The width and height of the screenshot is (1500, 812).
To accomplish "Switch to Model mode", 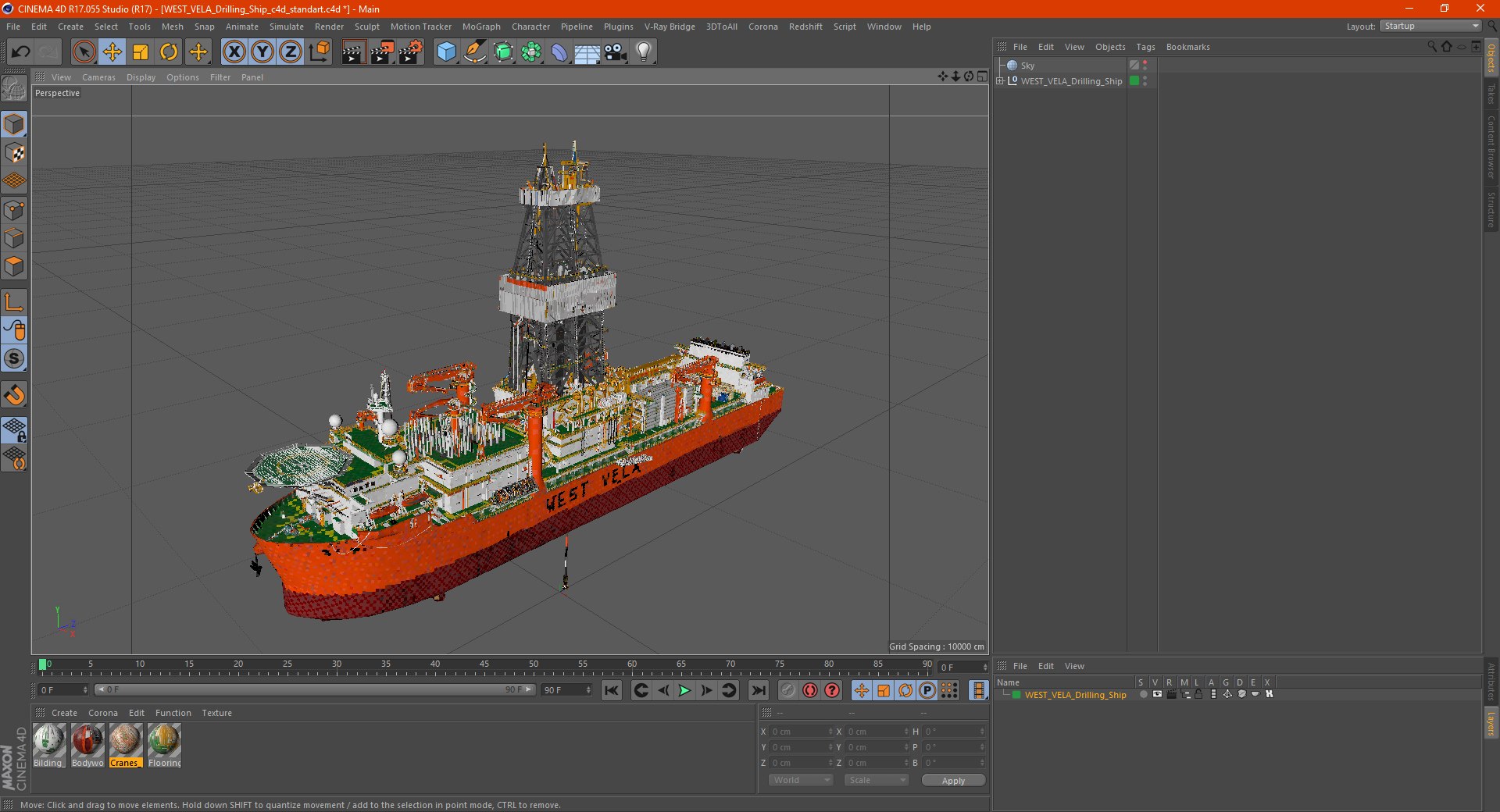I will click(14, 125).
